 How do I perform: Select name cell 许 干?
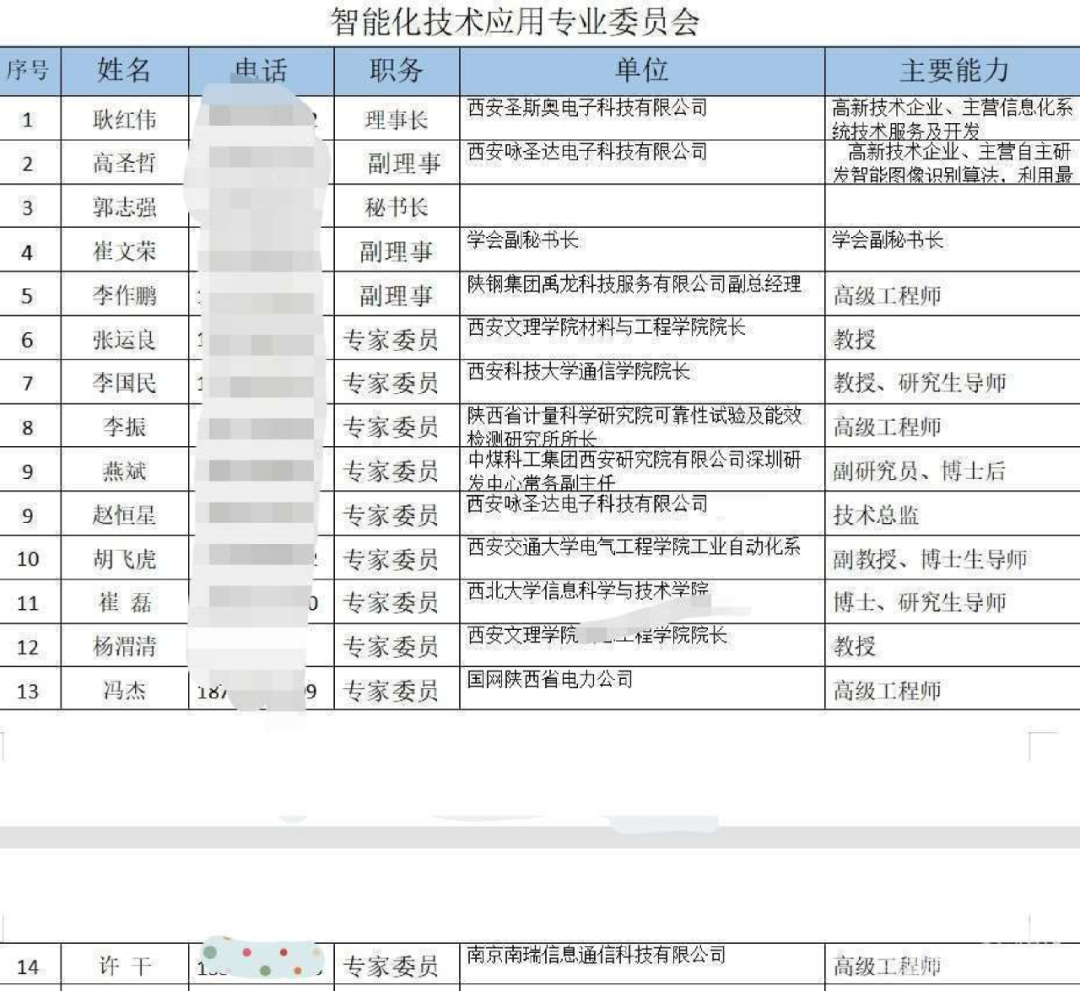(125, 967)
